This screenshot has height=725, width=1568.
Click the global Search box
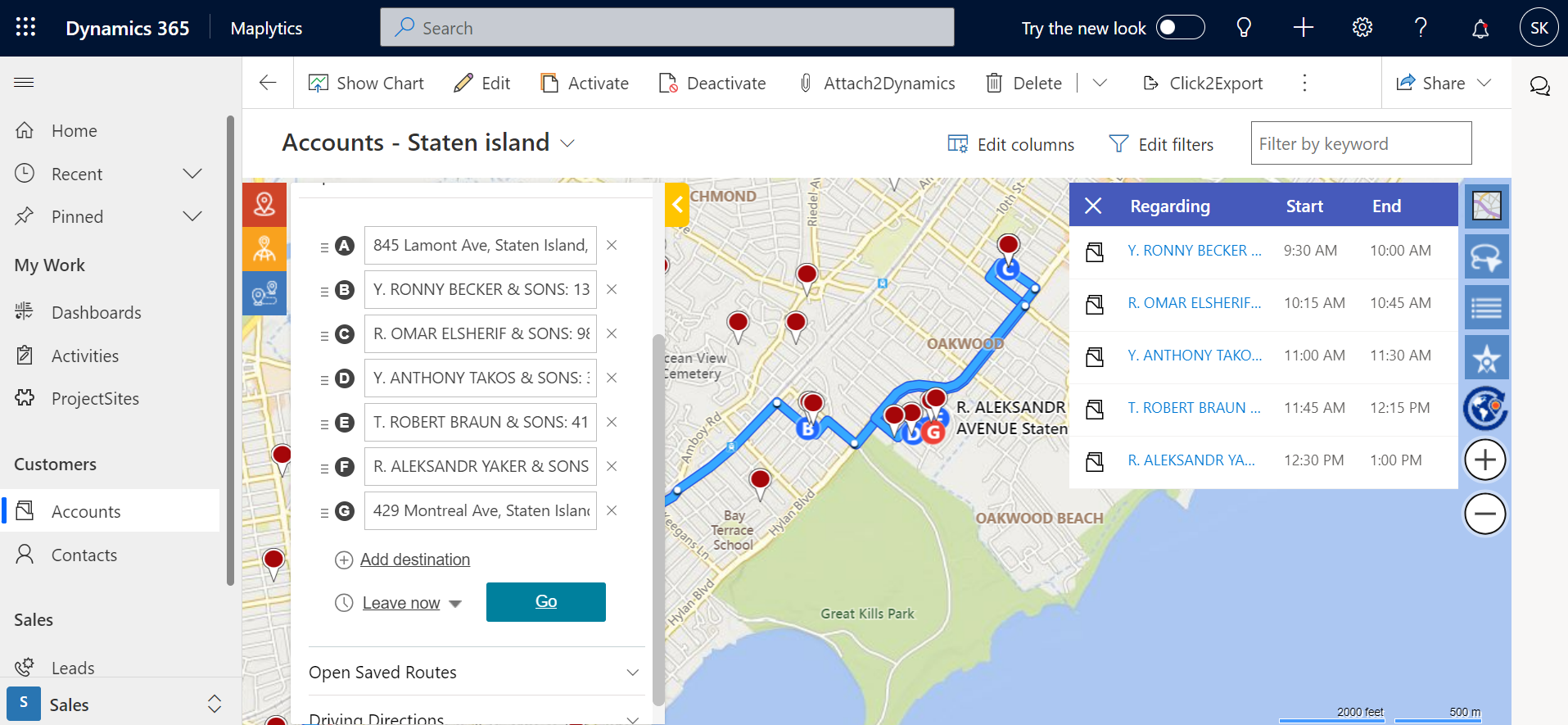pyautogui.click(x=667, y=28)
